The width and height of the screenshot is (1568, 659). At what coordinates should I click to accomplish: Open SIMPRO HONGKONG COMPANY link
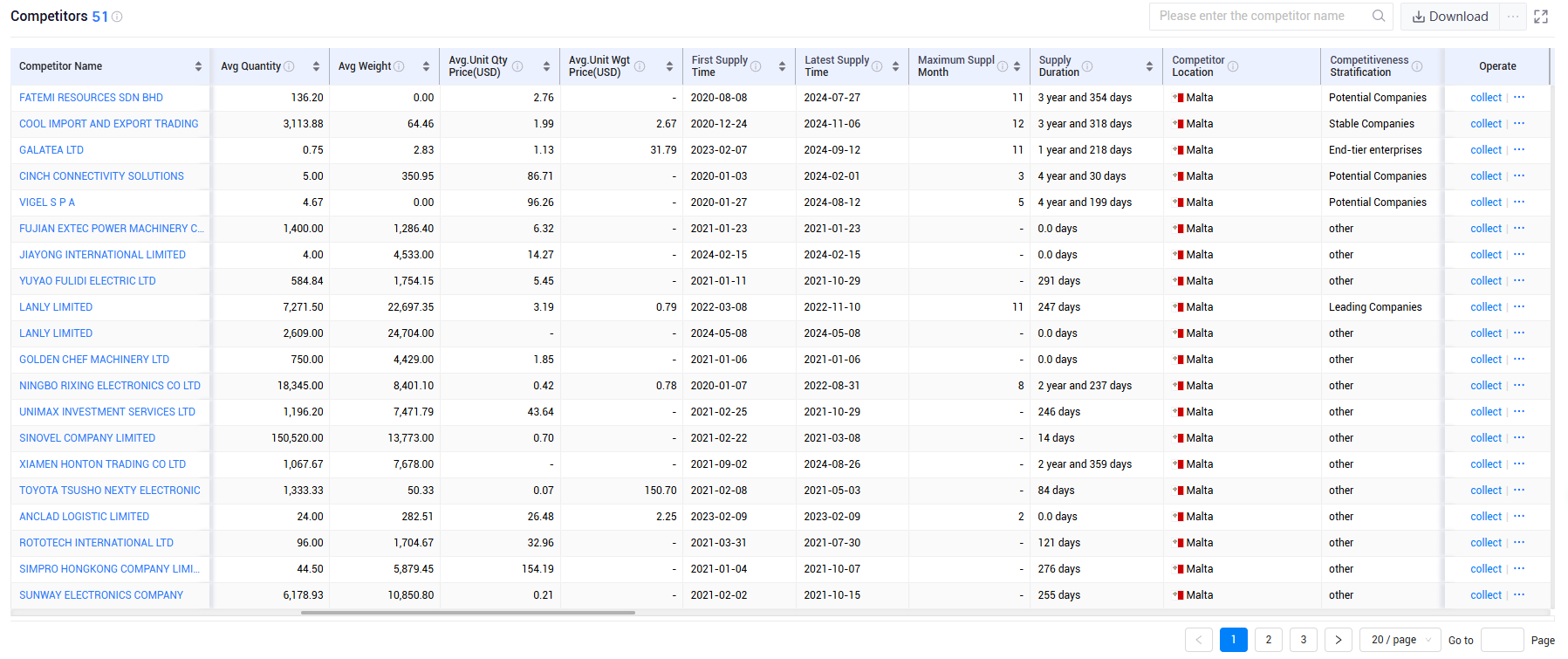pyautogui.click(x=110, y=569)
